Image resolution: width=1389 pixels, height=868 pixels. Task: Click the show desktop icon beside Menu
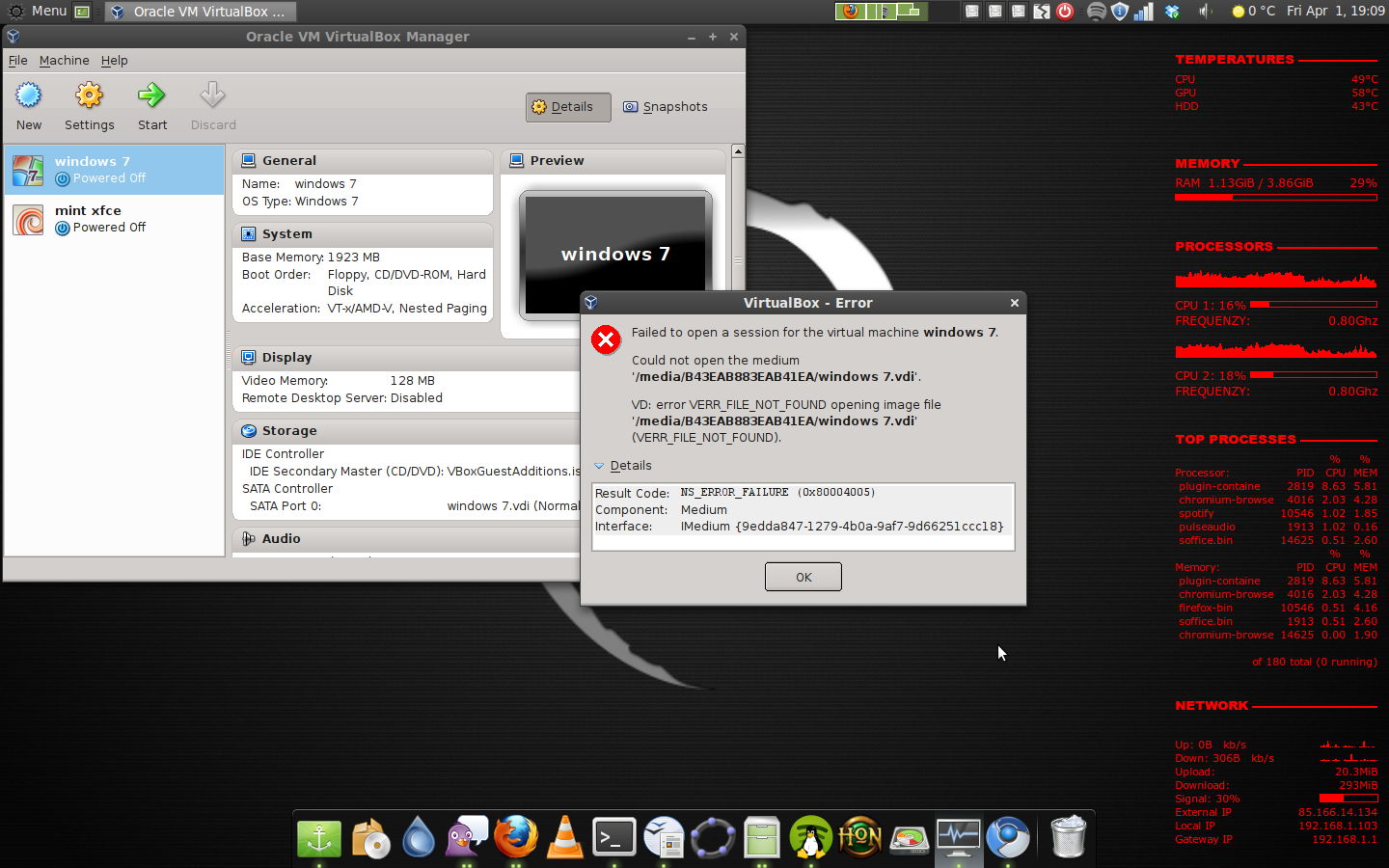pos(82,12)
